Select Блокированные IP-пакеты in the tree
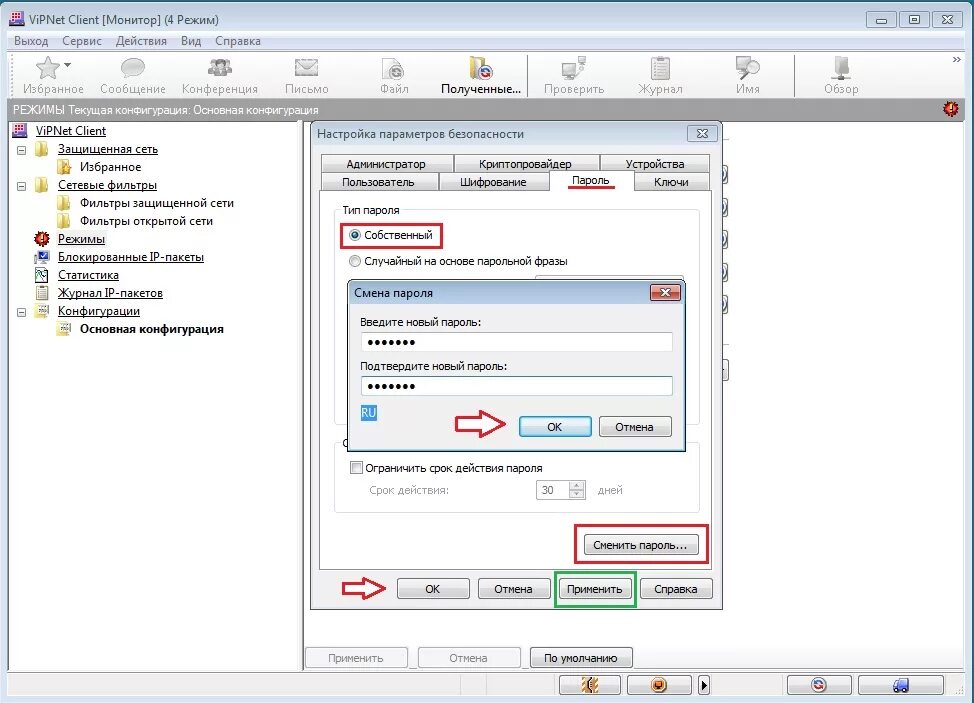 pos(130,256)
